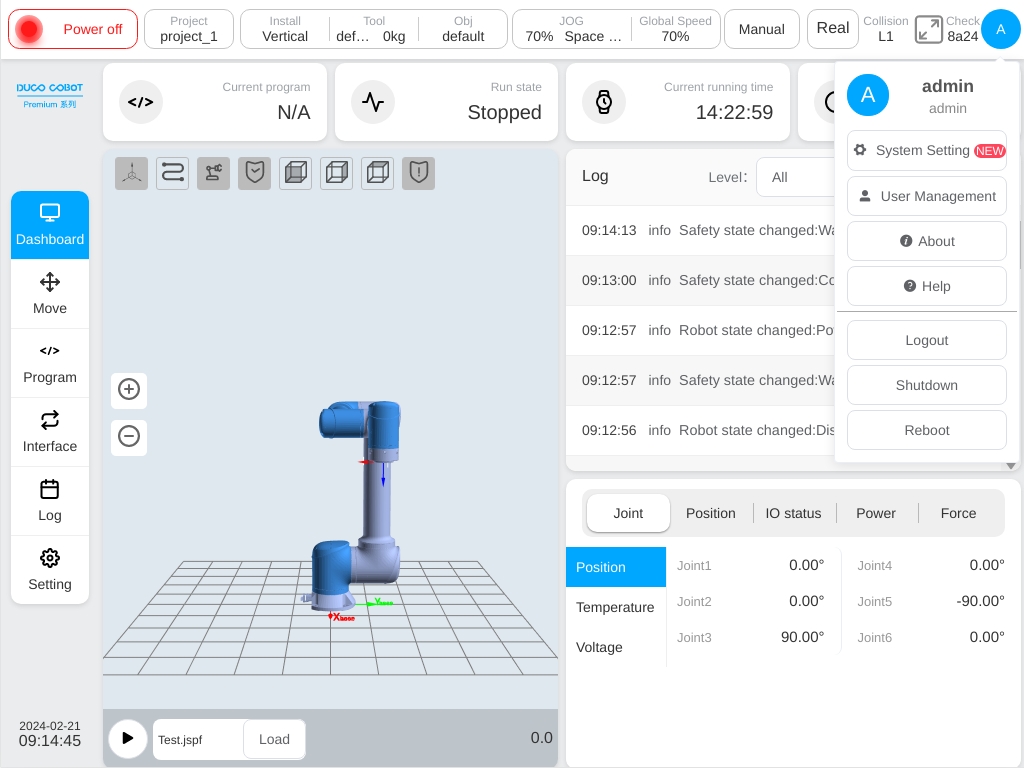Open the log Level All dropdown
The width and height of the screenshot is (1024, 768).
pyautogui.click(x=795, y=177)
